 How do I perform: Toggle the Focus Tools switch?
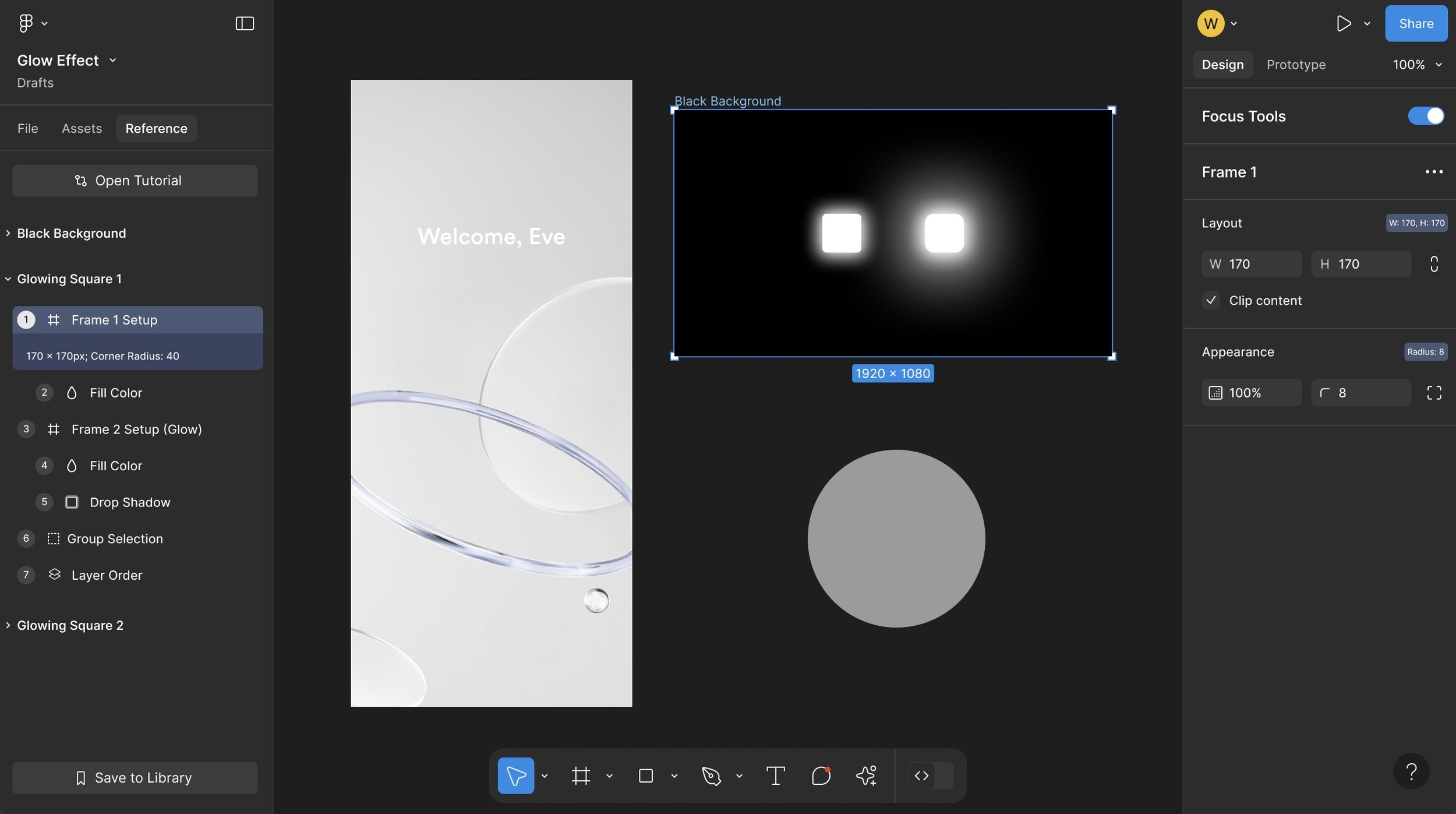click(1426, 116)
